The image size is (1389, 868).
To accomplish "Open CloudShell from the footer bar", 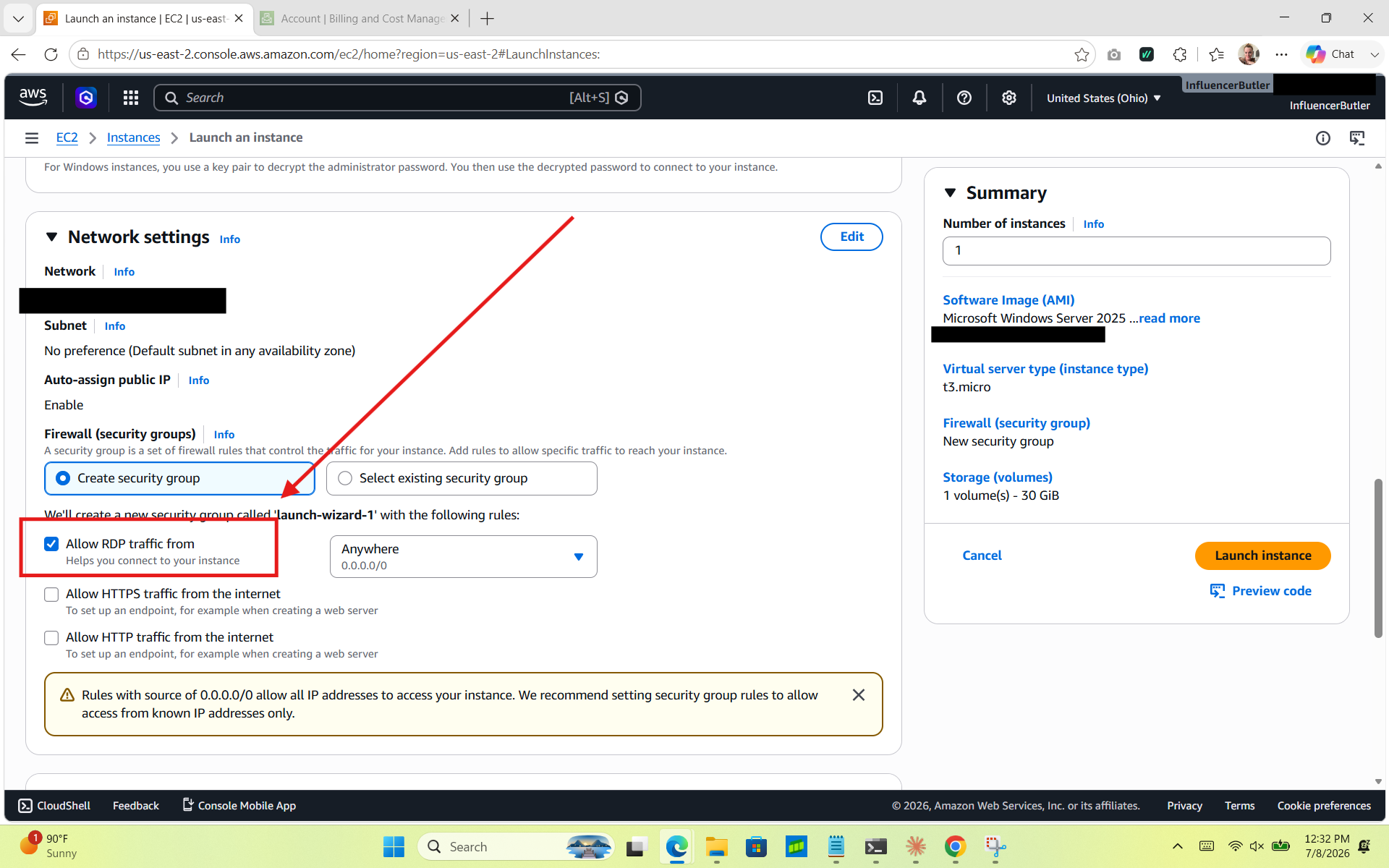I will point(54,806).
